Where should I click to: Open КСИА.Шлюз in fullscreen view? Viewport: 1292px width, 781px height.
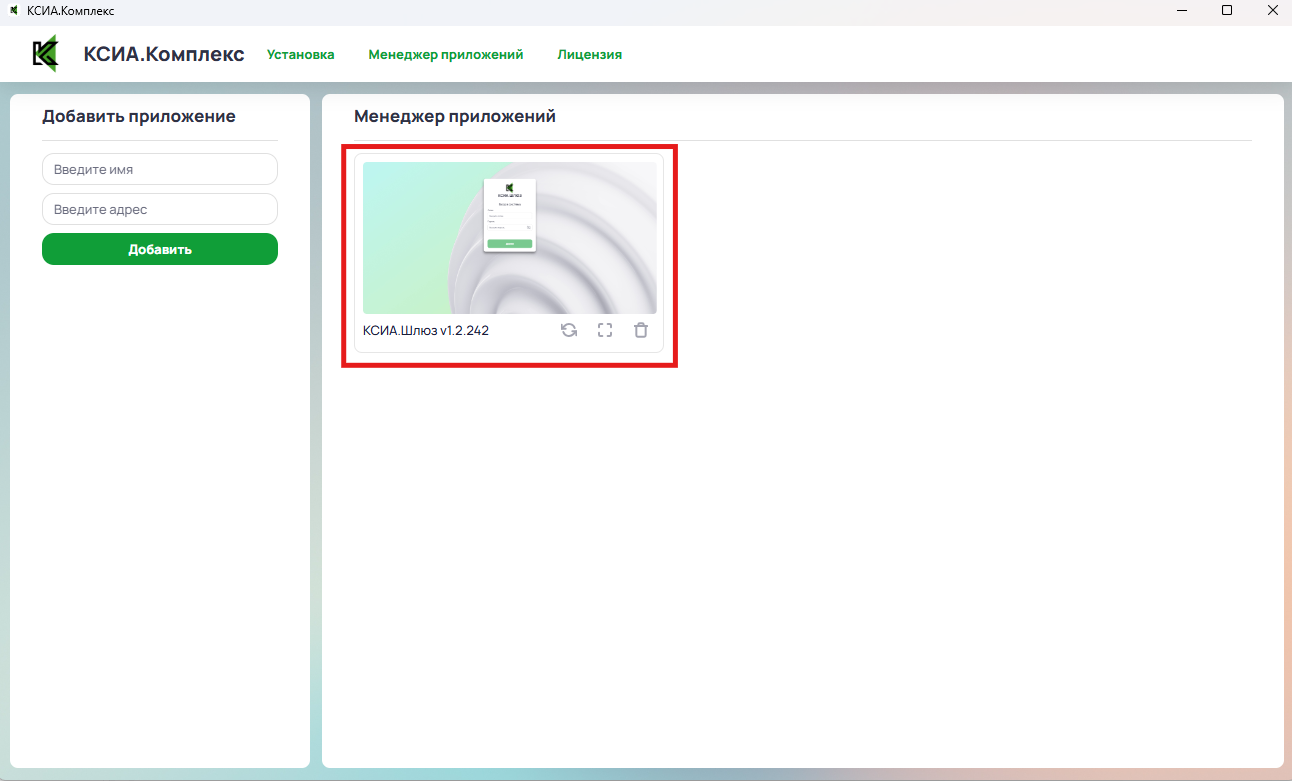605,330
